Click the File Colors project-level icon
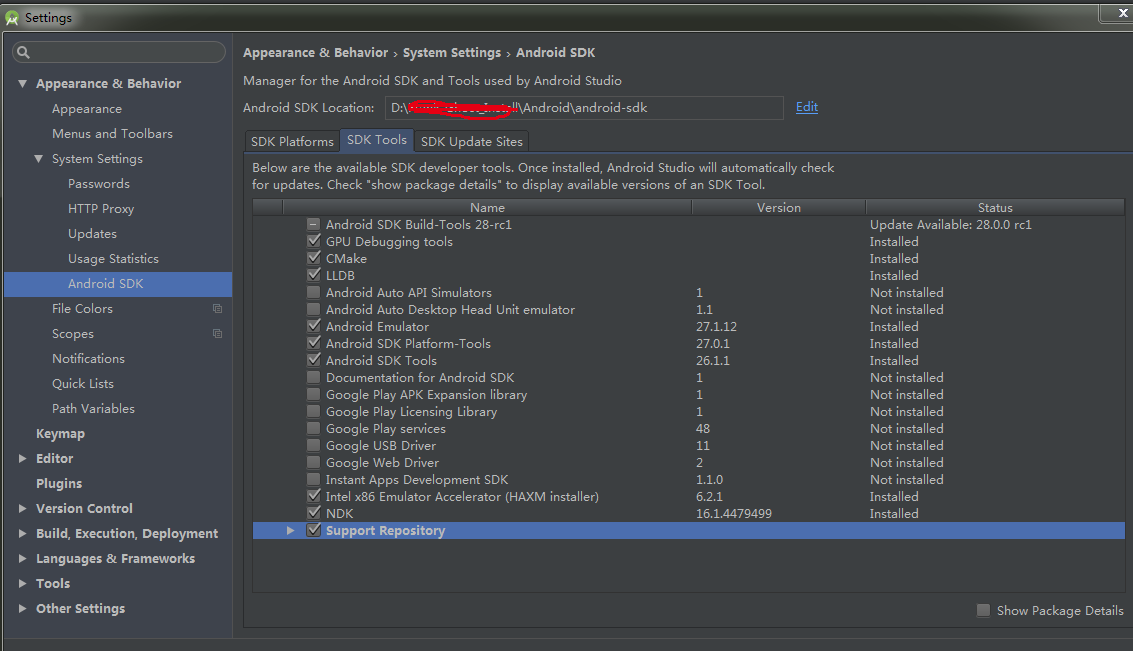This screenshot has width=1133, height=651. tap(217, 309)
